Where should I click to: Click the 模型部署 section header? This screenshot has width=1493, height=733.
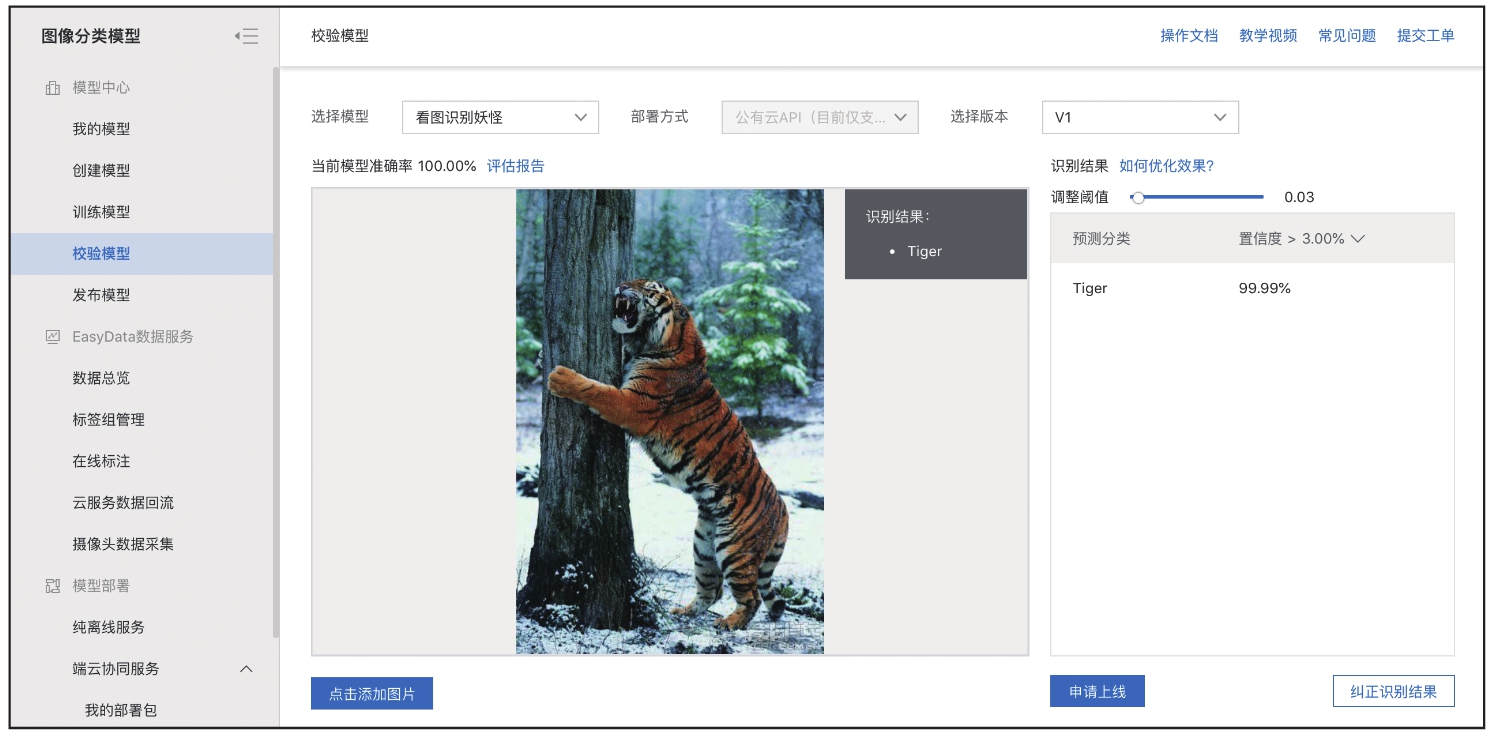(101, 586)
